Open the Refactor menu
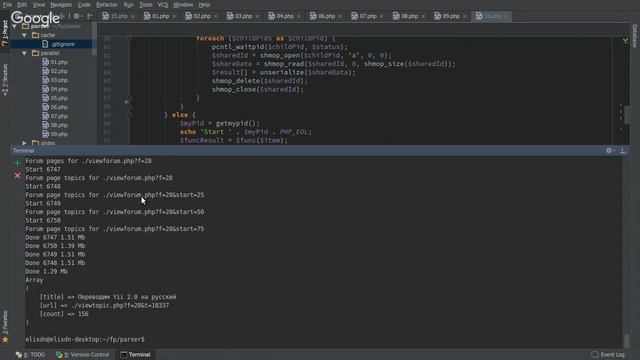Viewport: 640px width, 360px height. [x=107, y=5]
